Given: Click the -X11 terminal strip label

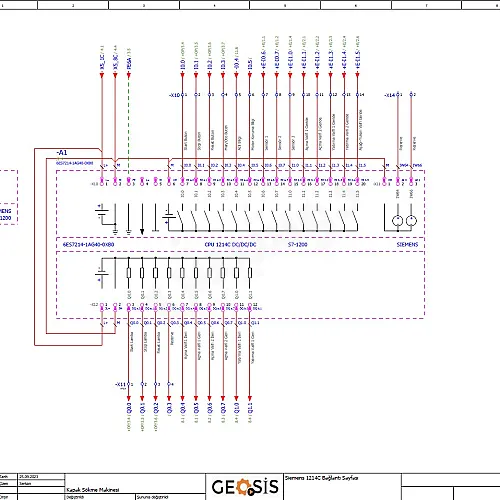Looking at the screenshot, I should (120, 384).
